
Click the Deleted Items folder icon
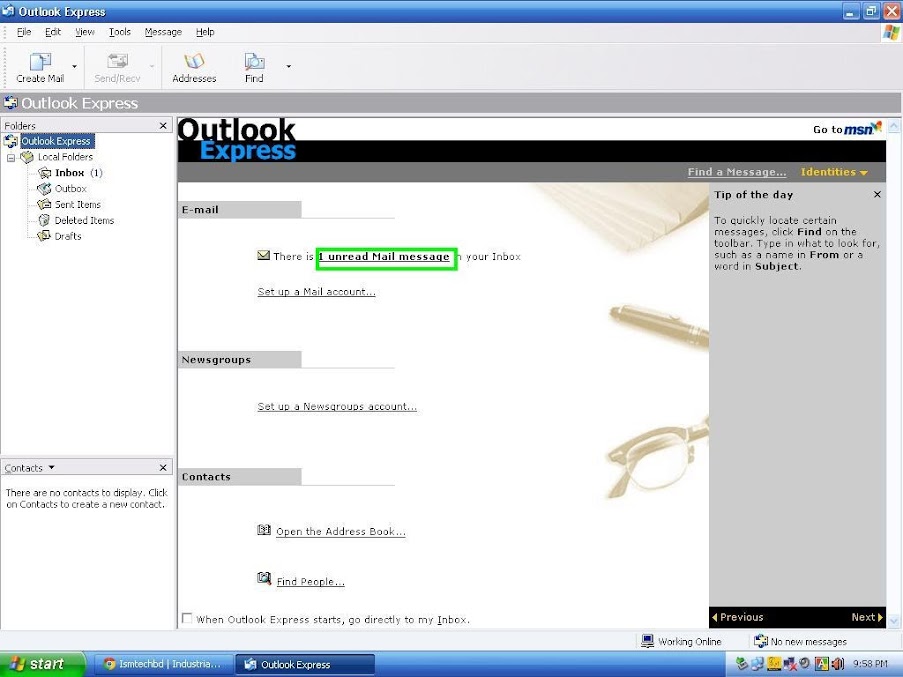[x=44, y=220]
